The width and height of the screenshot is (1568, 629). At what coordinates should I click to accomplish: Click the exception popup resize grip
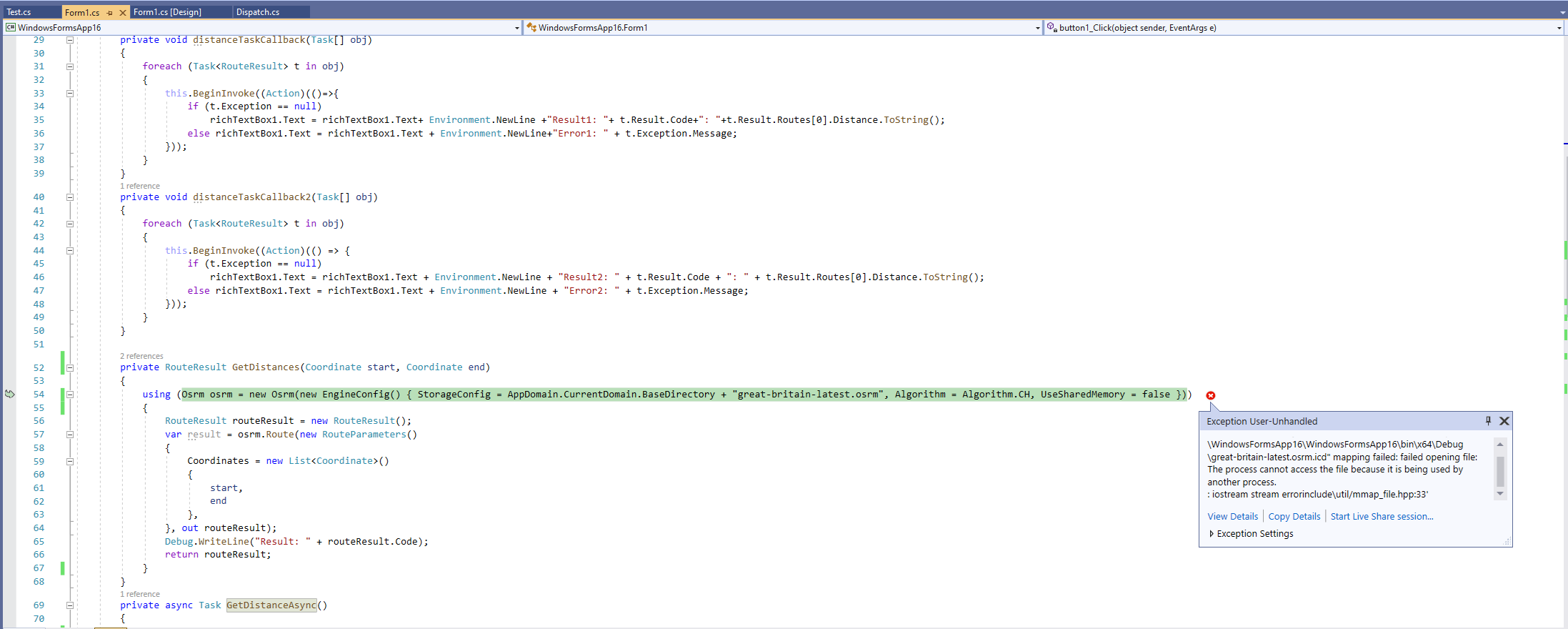(x=1507, y=542)
